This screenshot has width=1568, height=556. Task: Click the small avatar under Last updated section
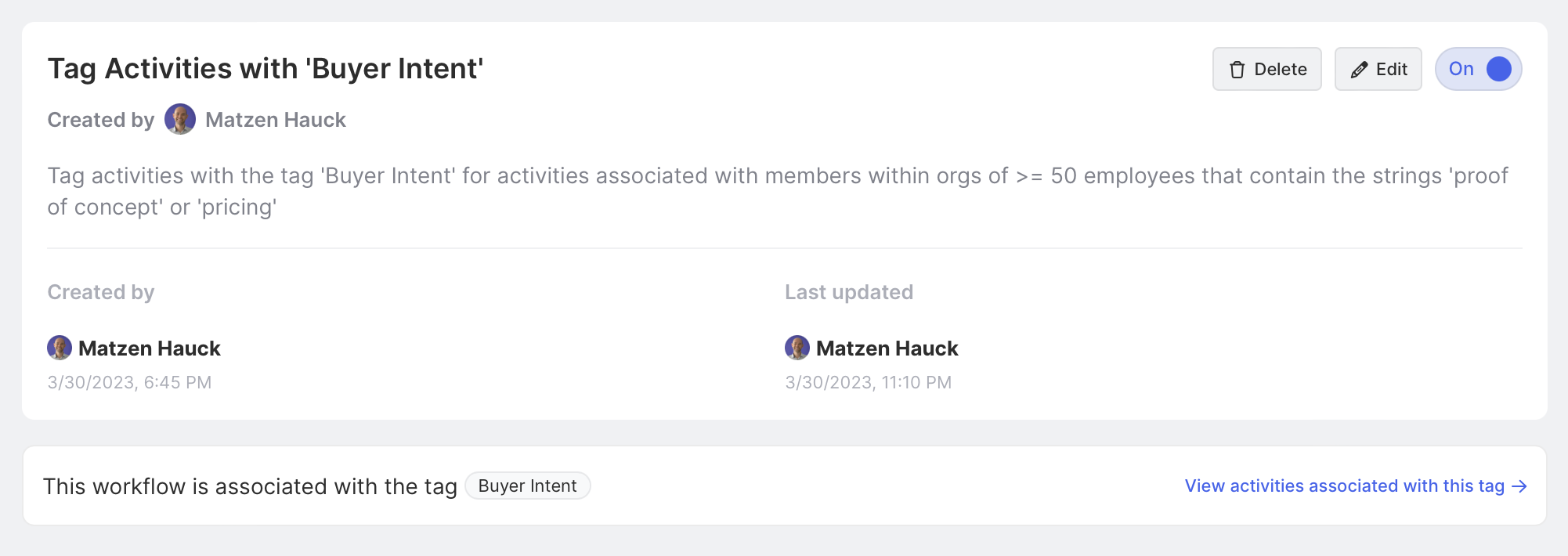tap(797, 348)
